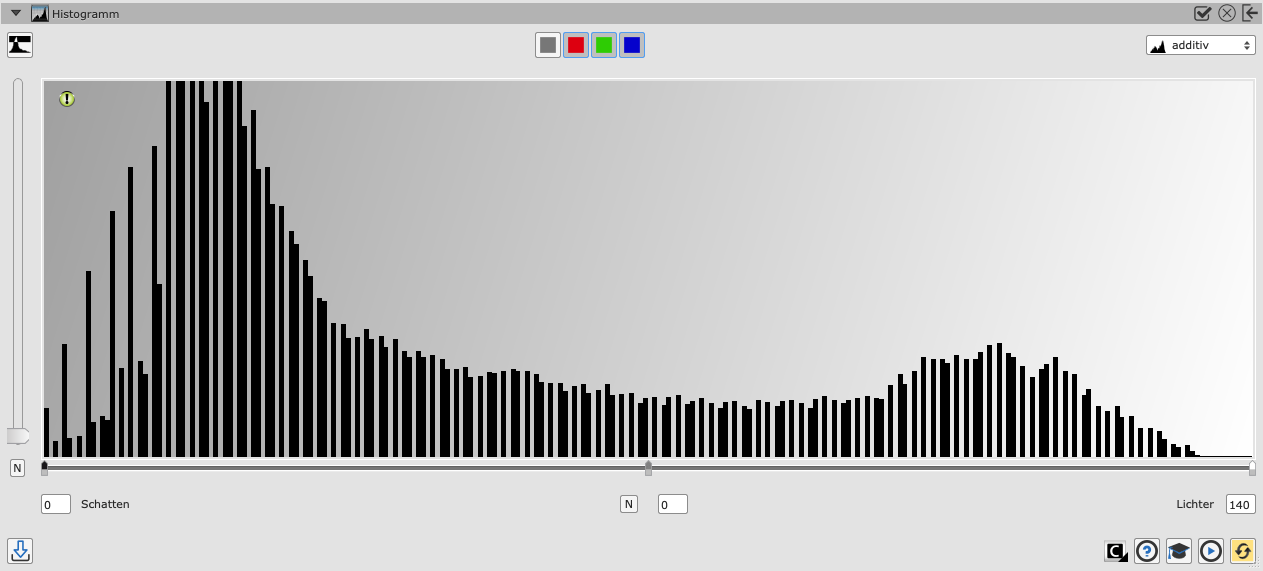Click the black C icon

pyautogui.click(x=1115, y=551)
